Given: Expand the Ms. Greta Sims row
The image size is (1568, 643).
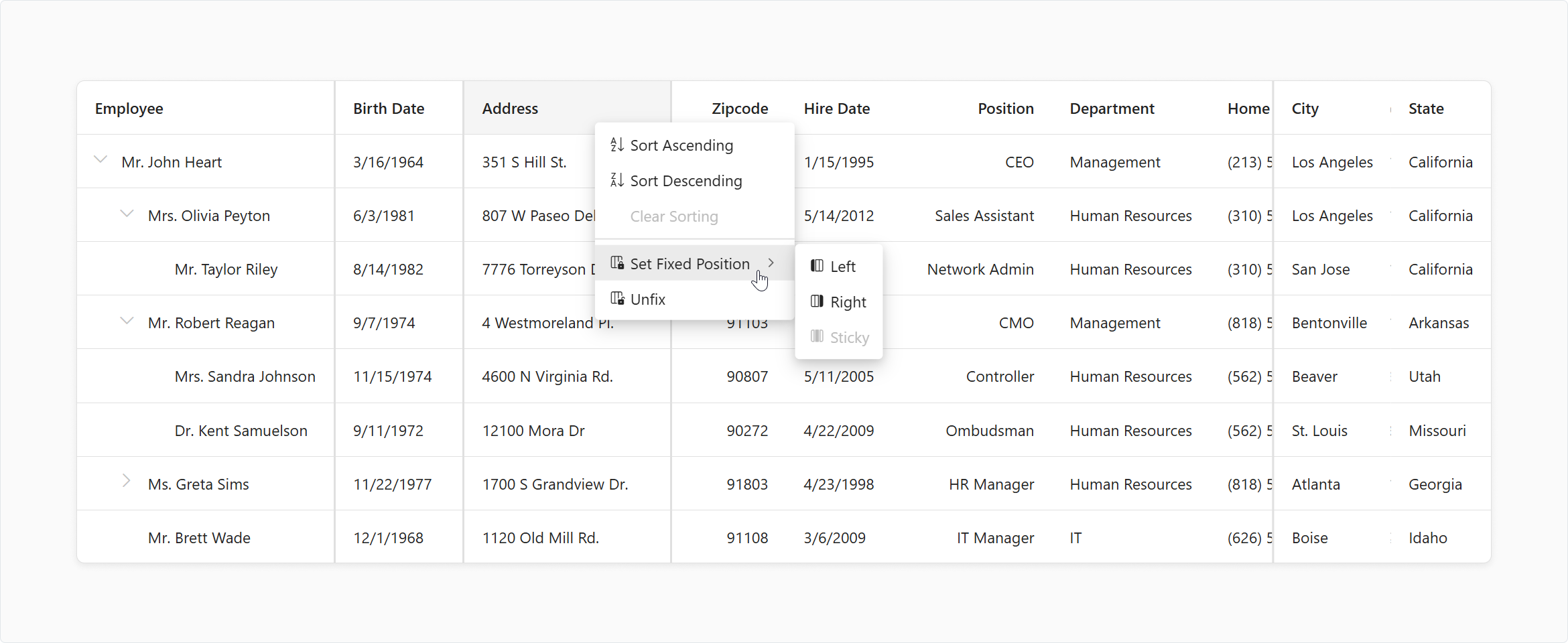Looking at the screenshot, I should [x=127, y=482].
